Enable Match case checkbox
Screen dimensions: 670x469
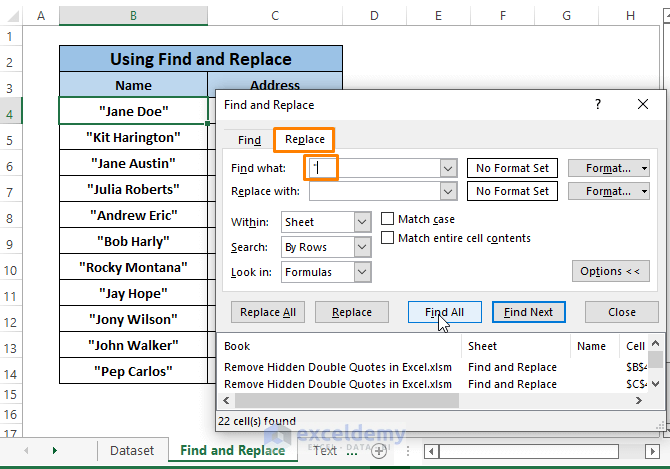tap(387, 219)
